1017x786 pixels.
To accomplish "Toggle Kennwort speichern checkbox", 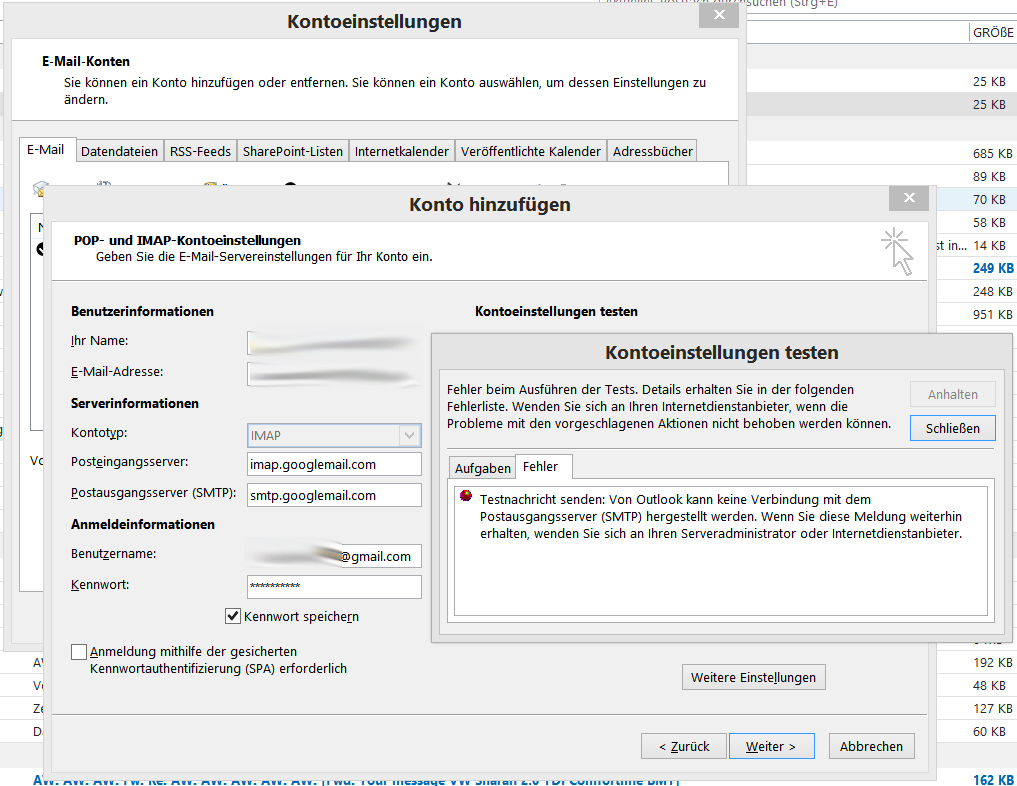I will coord(233,616).
